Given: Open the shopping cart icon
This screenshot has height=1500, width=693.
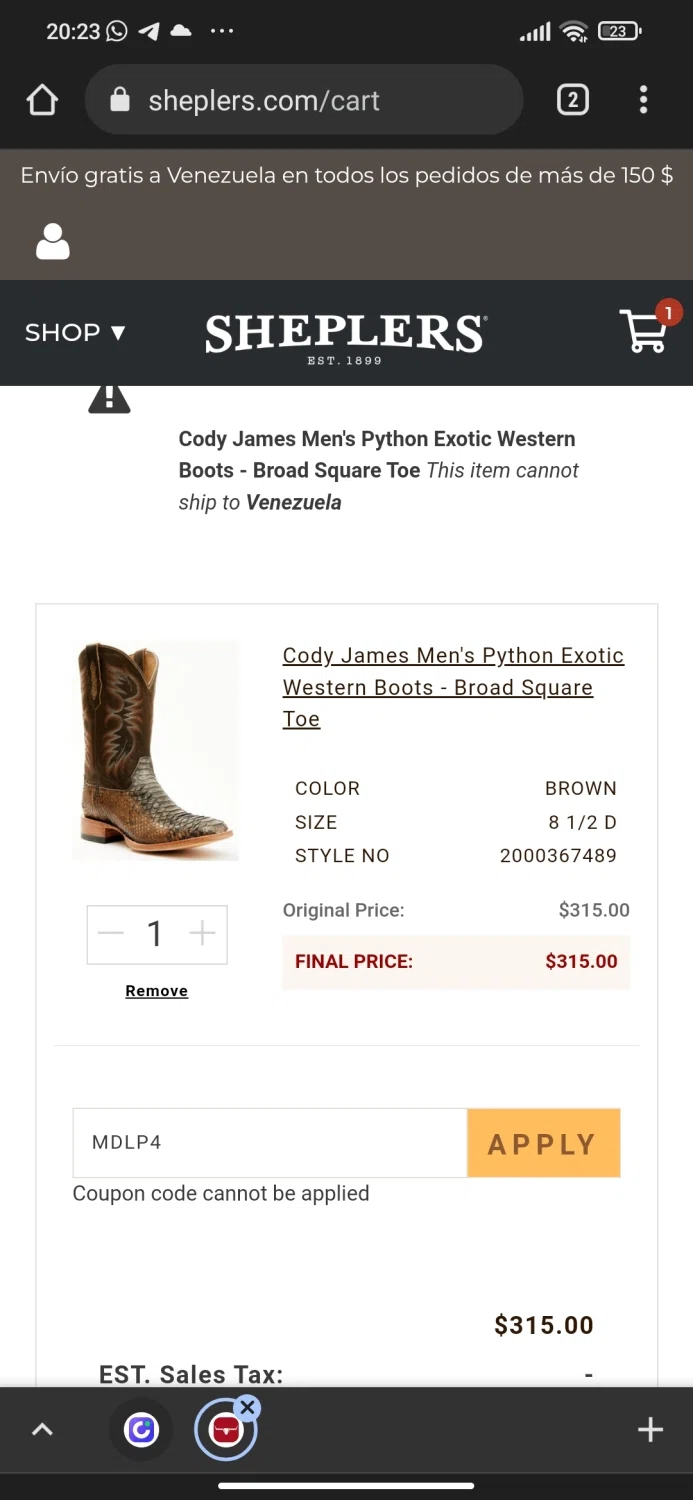Looking at the screenshot, I should (645, 331).
